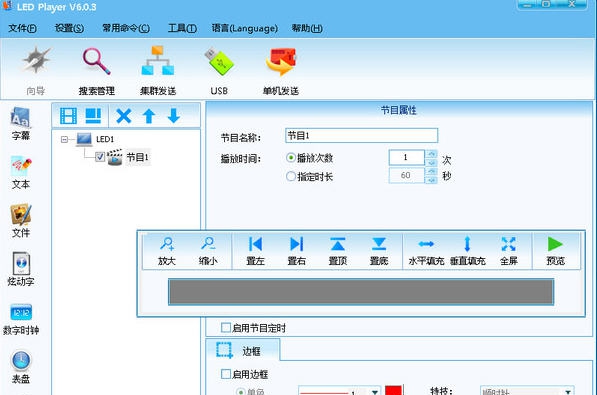Enable 启用边框 checkbox

pos(226,374)
